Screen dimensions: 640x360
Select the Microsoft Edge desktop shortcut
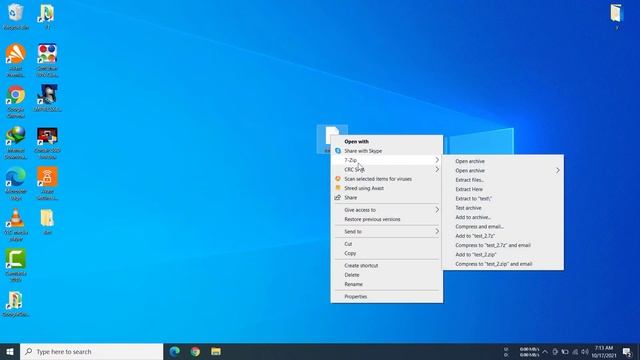(16, 183)
